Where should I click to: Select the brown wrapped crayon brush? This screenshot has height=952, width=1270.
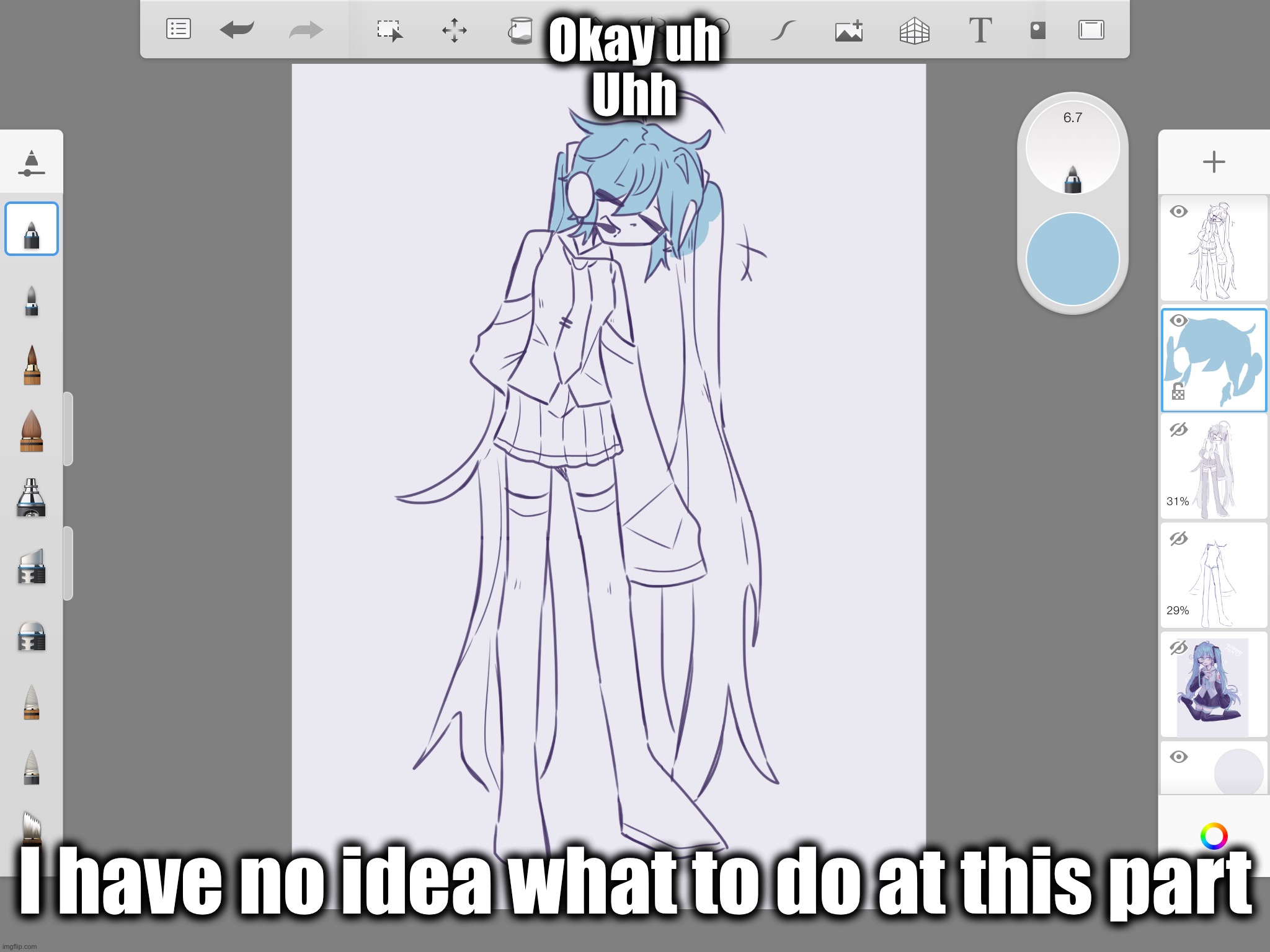pos(32,702)
